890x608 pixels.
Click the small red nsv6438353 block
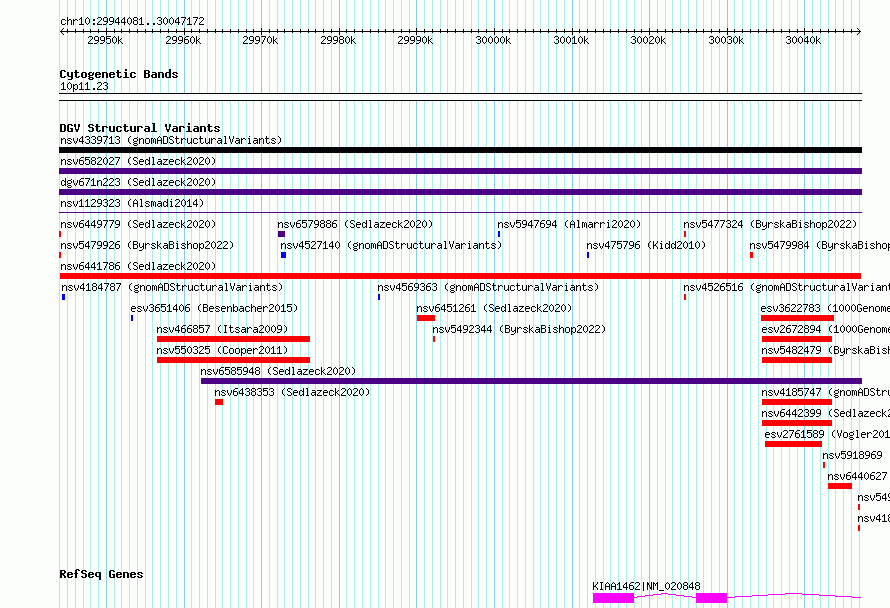point(219,402)
